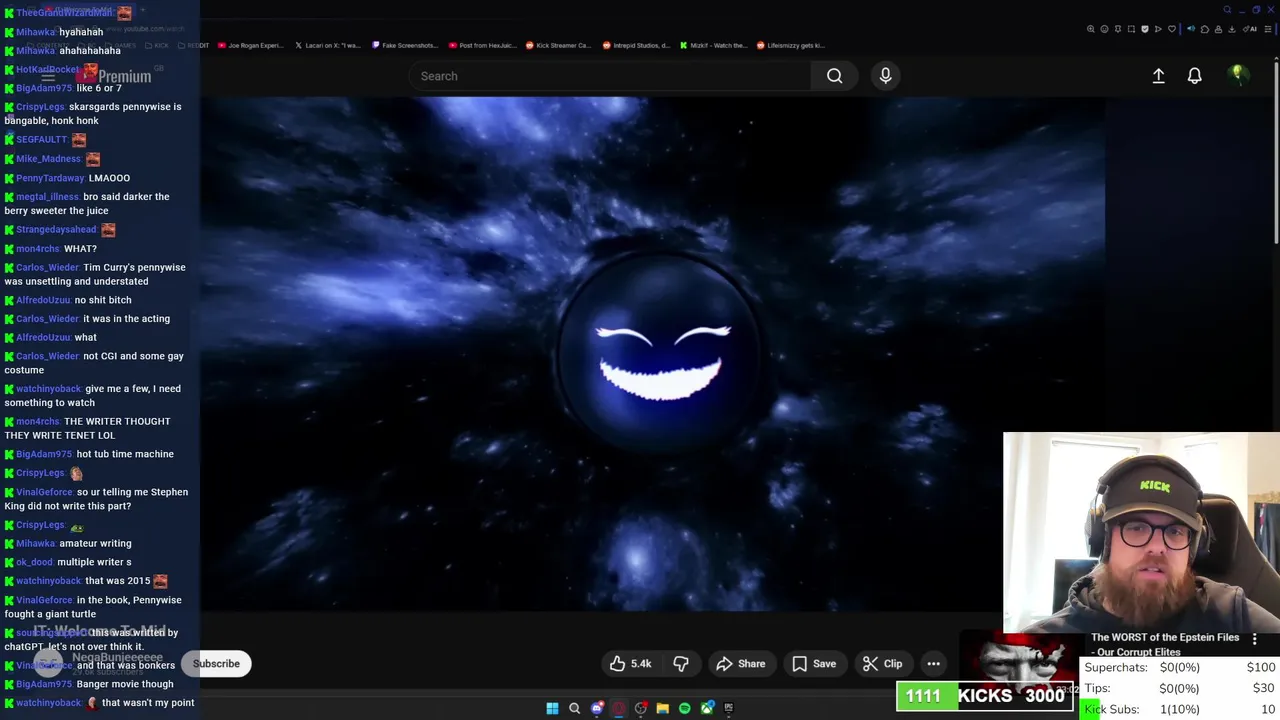
Task: Create a Clip of the video
Action: click(882, 664)
